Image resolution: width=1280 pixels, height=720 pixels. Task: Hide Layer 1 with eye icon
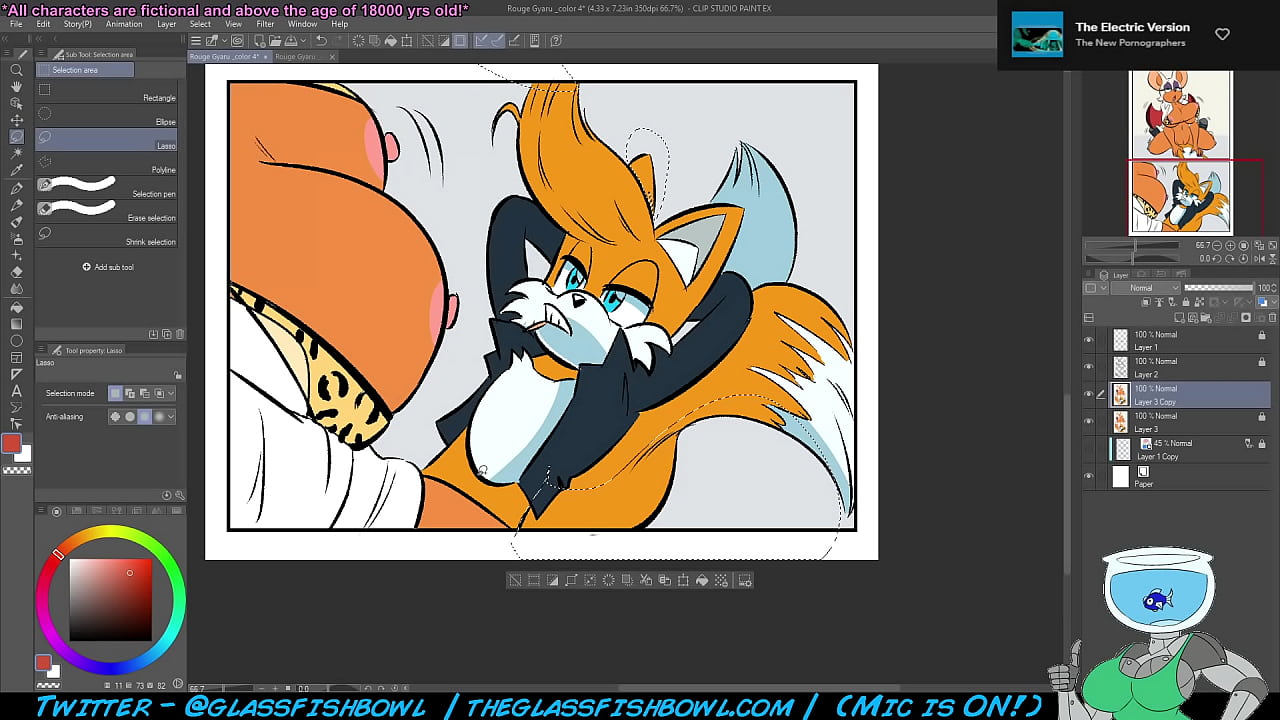coord(1089,340)
